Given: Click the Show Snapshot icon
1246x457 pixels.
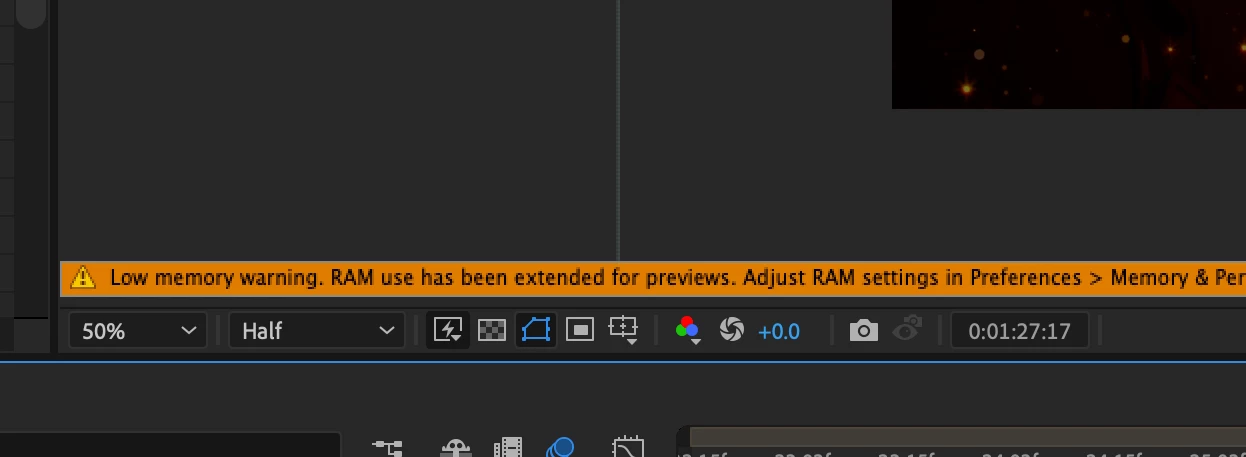Looking at the screenshot, I should click(x=907, y=330).
